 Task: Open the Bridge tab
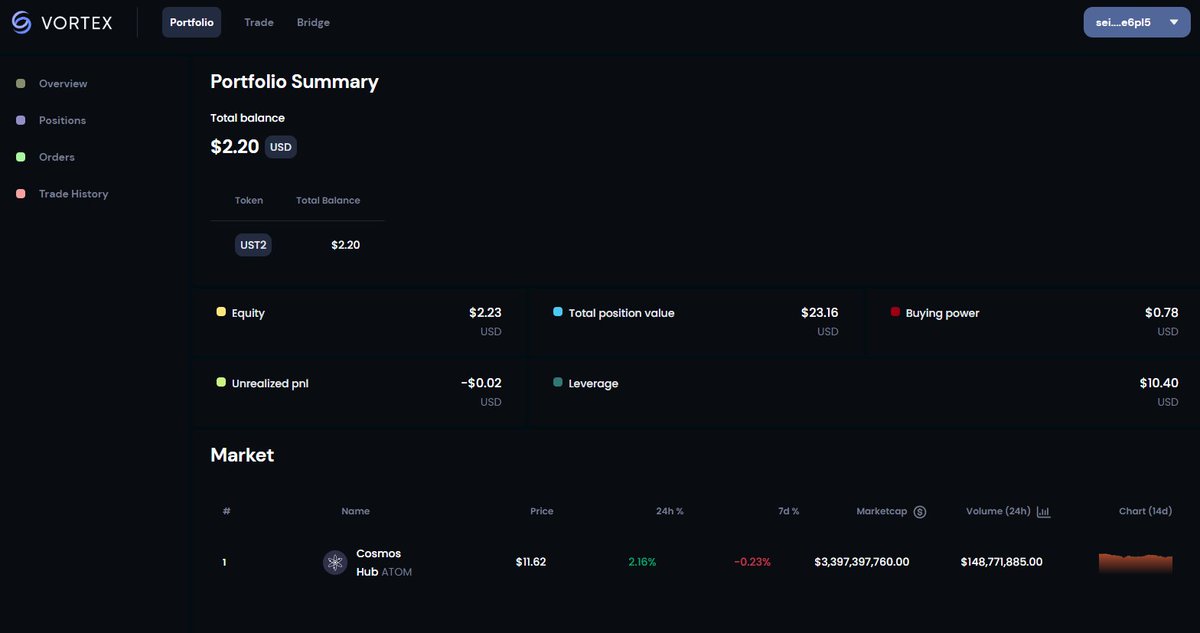[x=313, y=22]
